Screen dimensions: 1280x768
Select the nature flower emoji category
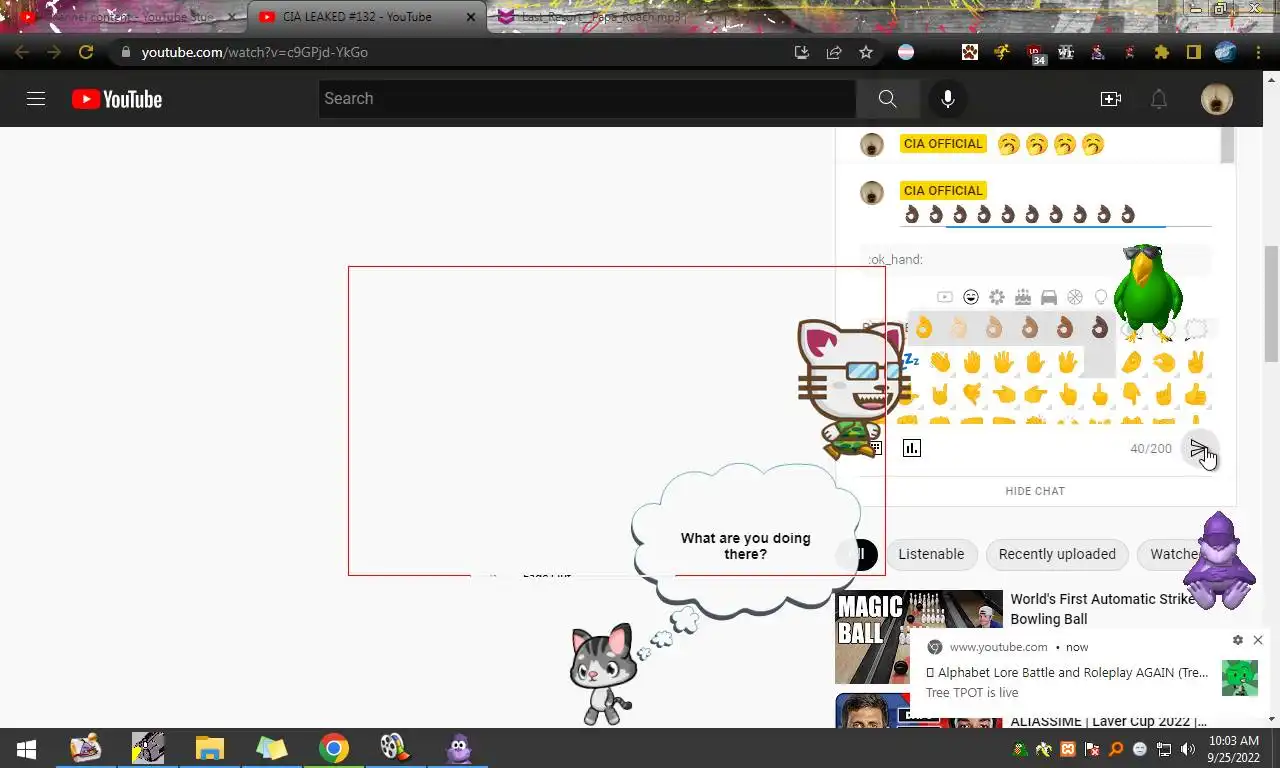997,297
